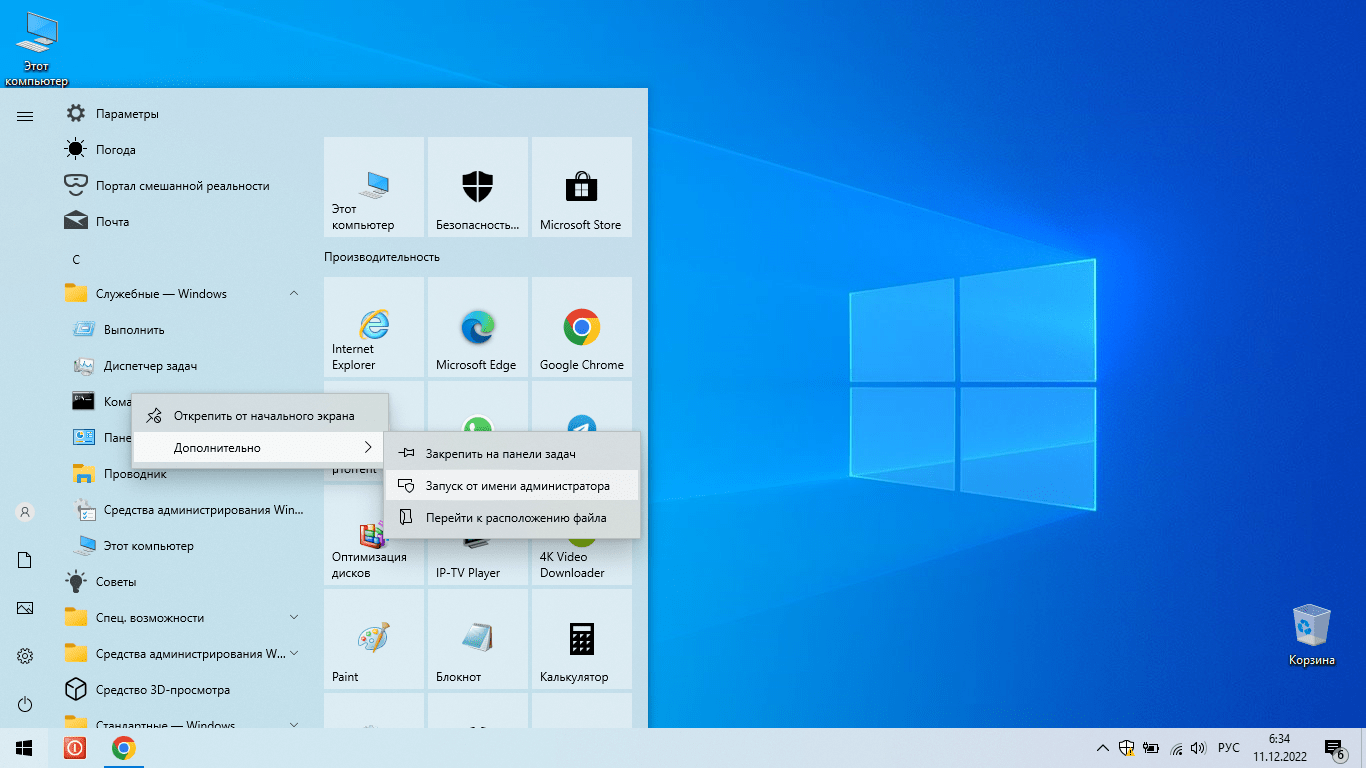
Task: Select Открепить от начального экрана
Action: (263, 416)
